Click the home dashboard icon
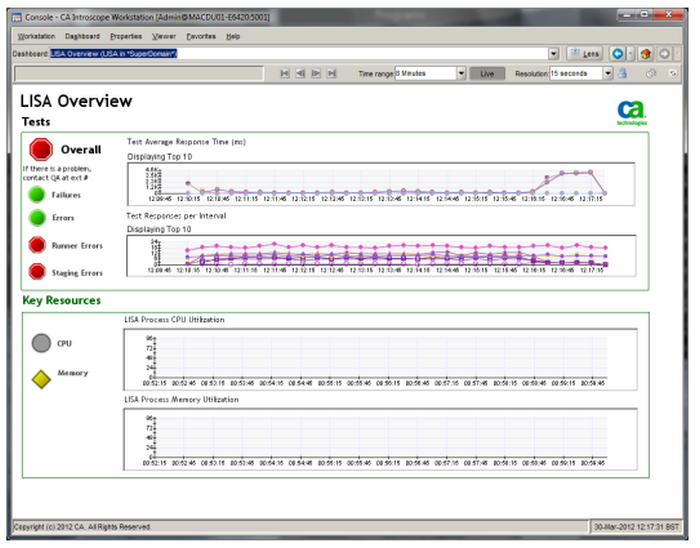Viewport: 700px width, 548px height. click(645, 54)
